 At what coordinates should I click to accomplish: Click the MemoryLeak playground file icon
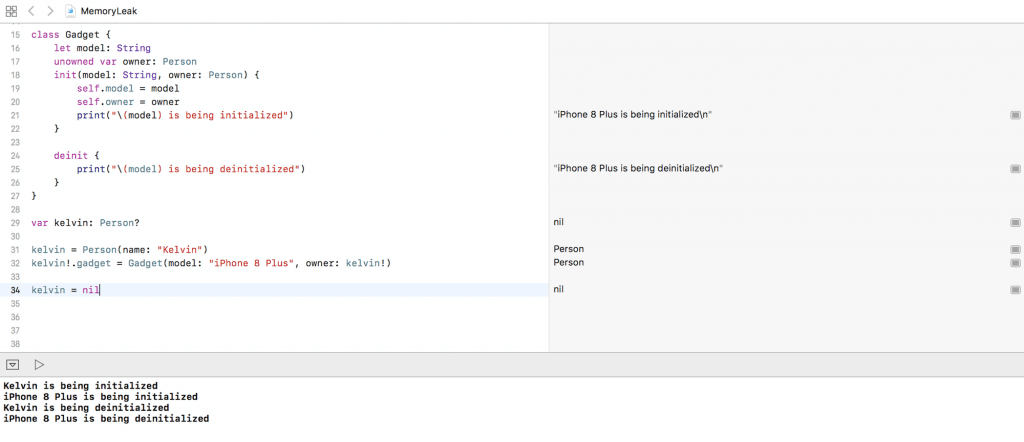pyautogui.click(x=71, y=10)
